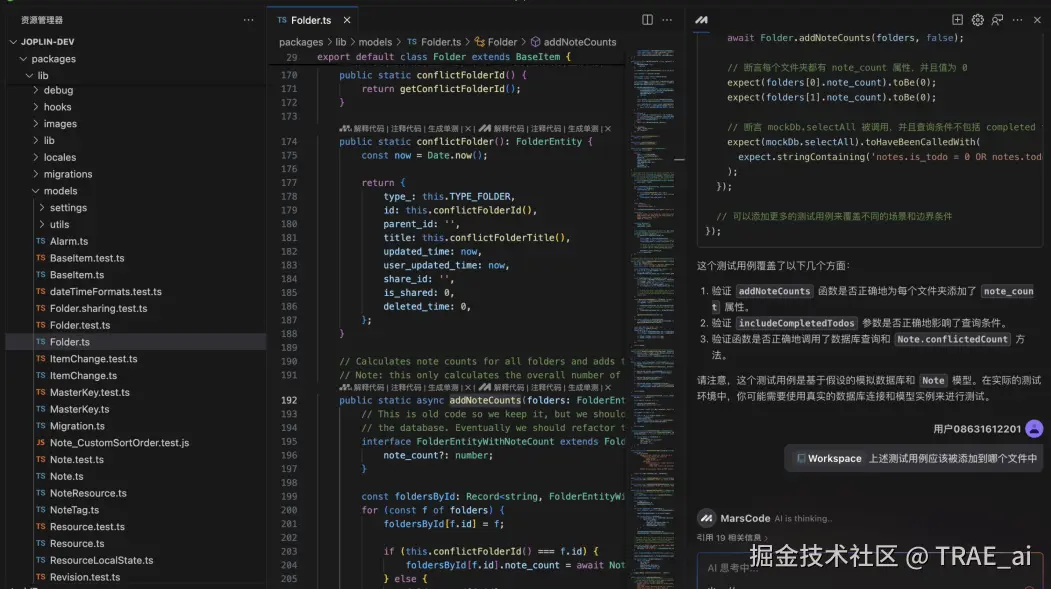The image size is (1051, 589).
Task: Split the editor to the right
Action: pyautogui.click(x=647, y=20)
